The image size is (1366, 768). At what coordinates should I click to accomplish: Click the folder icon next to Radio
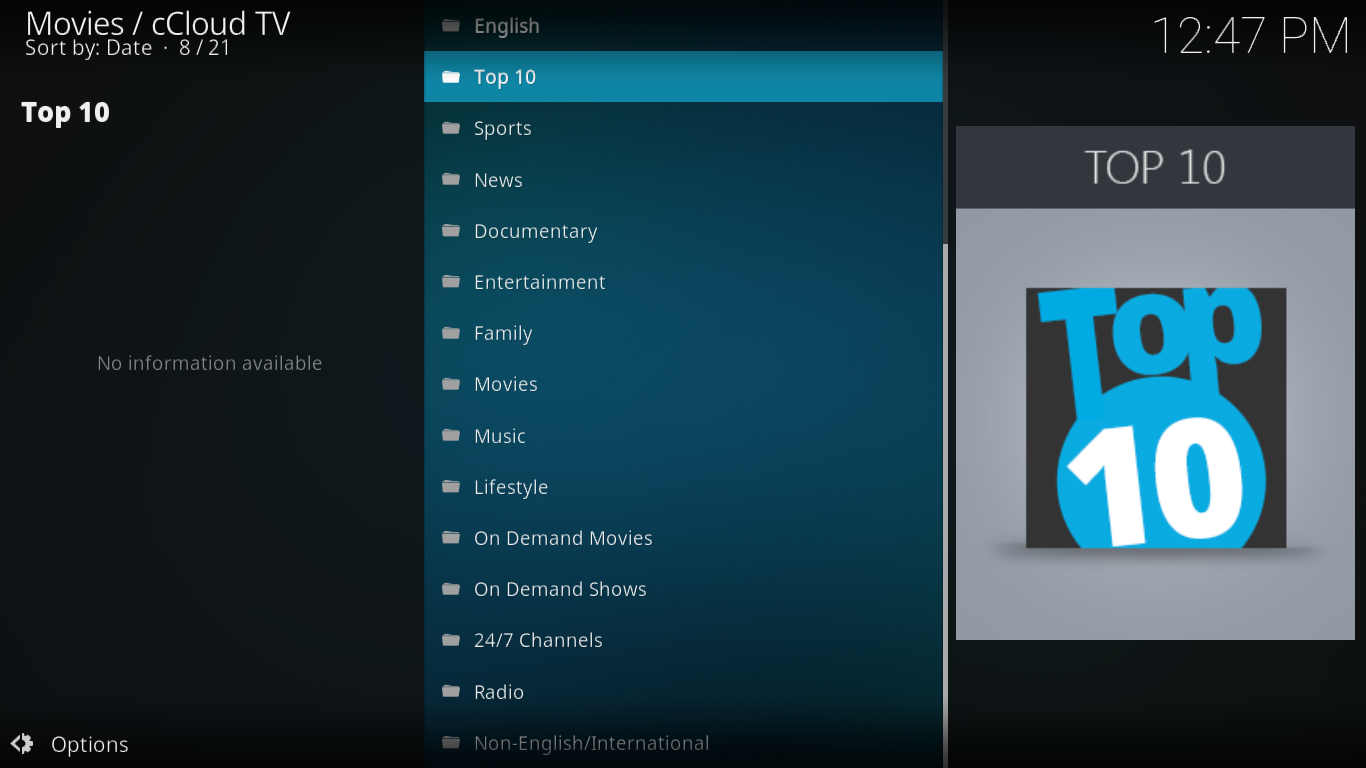tap(451, 691)
